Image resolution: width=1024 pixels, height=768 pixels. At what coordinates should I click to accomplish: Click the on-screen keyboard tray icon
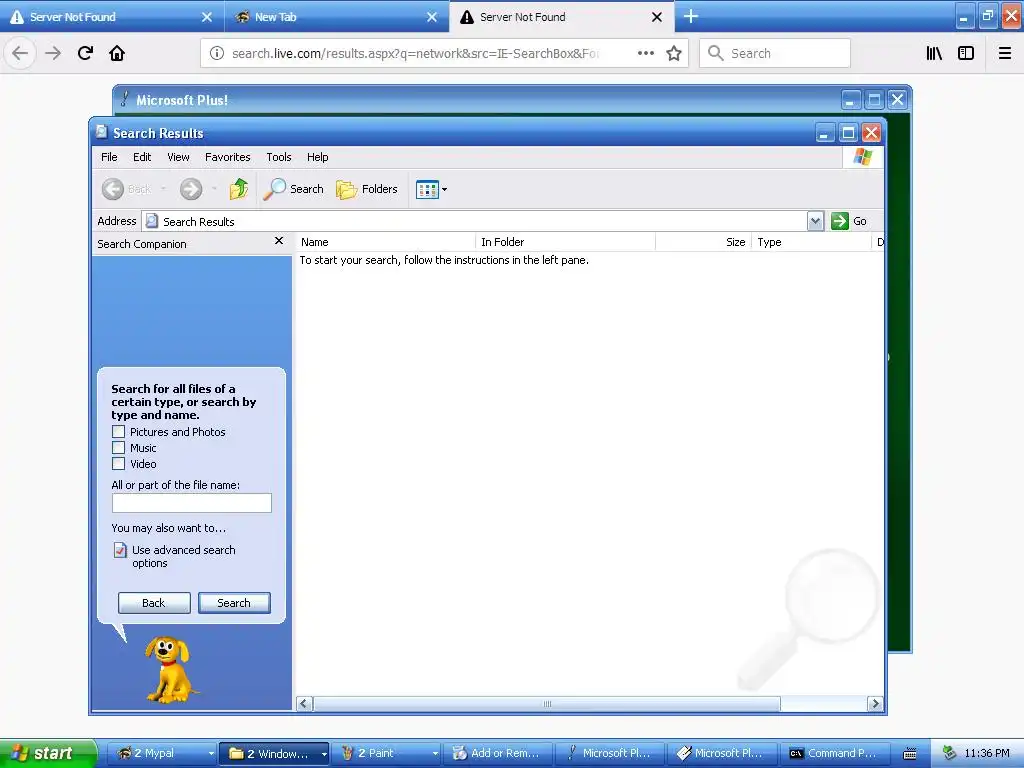tap(910, 754)
